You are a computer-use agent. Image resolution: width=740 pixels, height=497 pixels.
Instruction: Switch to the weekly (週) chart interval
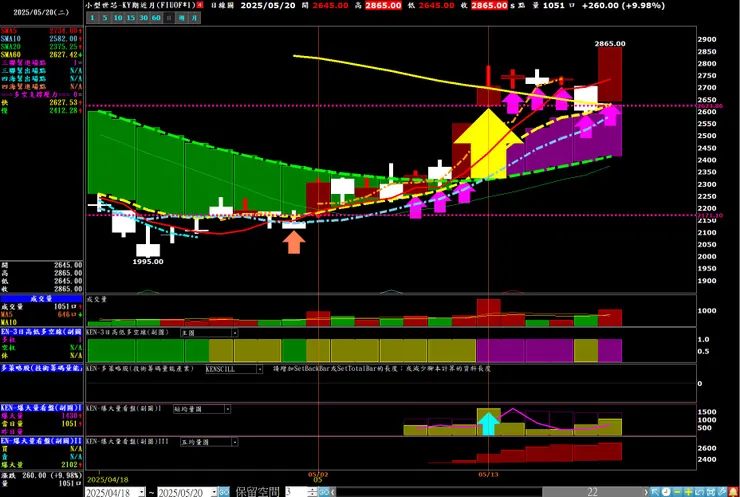[x=182, y=18]
